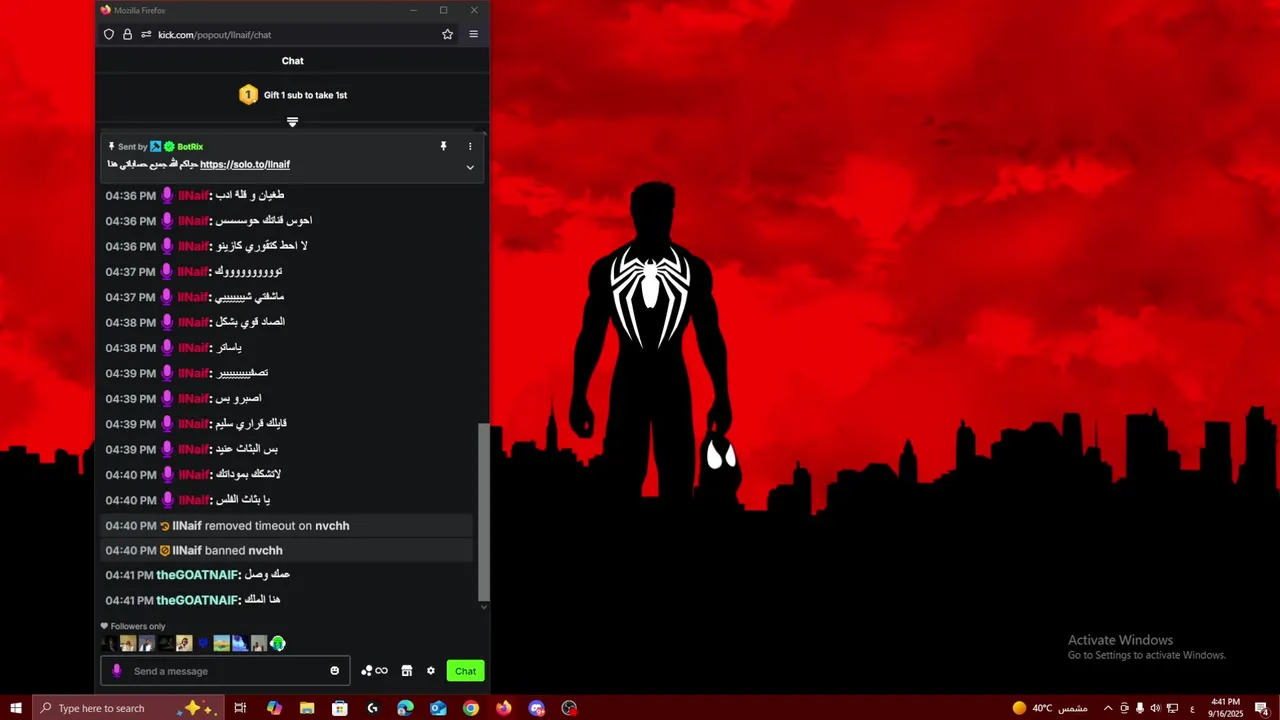Open Task View on taskbar
This screenshot has width=1280, height=720.
(240, 708)
